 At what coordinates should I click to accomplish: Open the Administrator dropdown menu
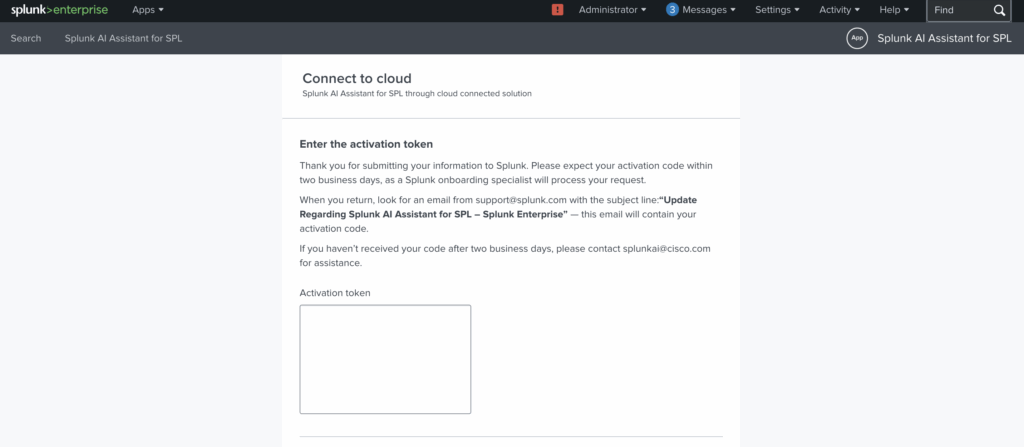(x=612, y=10)
